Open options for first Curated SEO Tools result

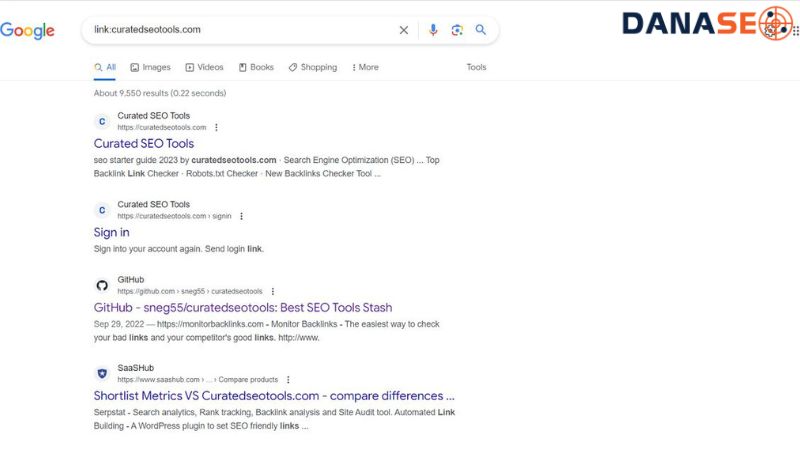[216, 128]
